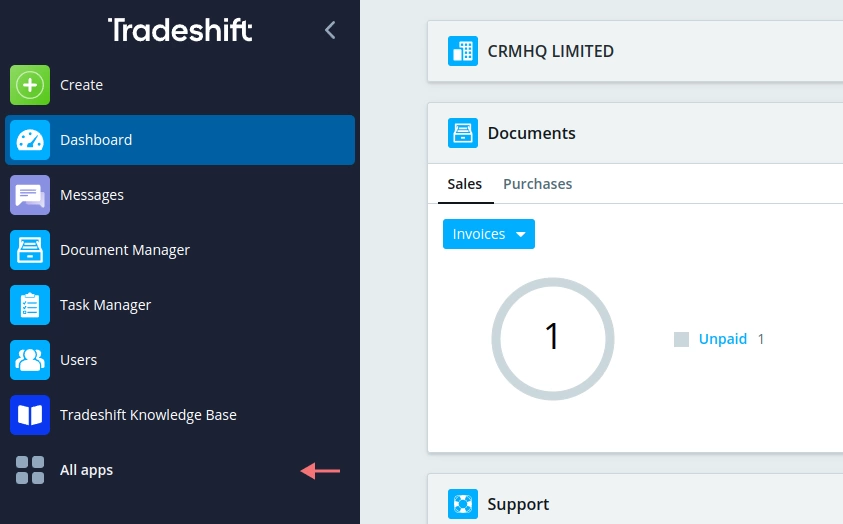Click the grey Unpaid legend swatch
This screenshot has height=524, width=843.
[681, 339]
